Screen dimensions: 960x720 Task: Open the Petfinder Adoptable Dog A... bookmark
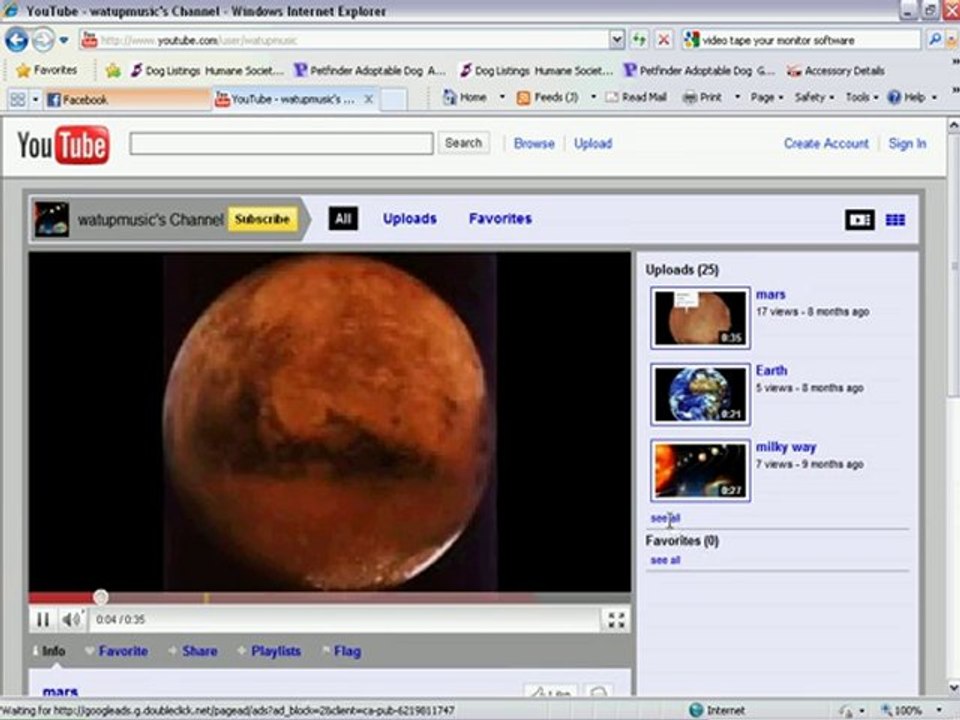tap(370, 70)
